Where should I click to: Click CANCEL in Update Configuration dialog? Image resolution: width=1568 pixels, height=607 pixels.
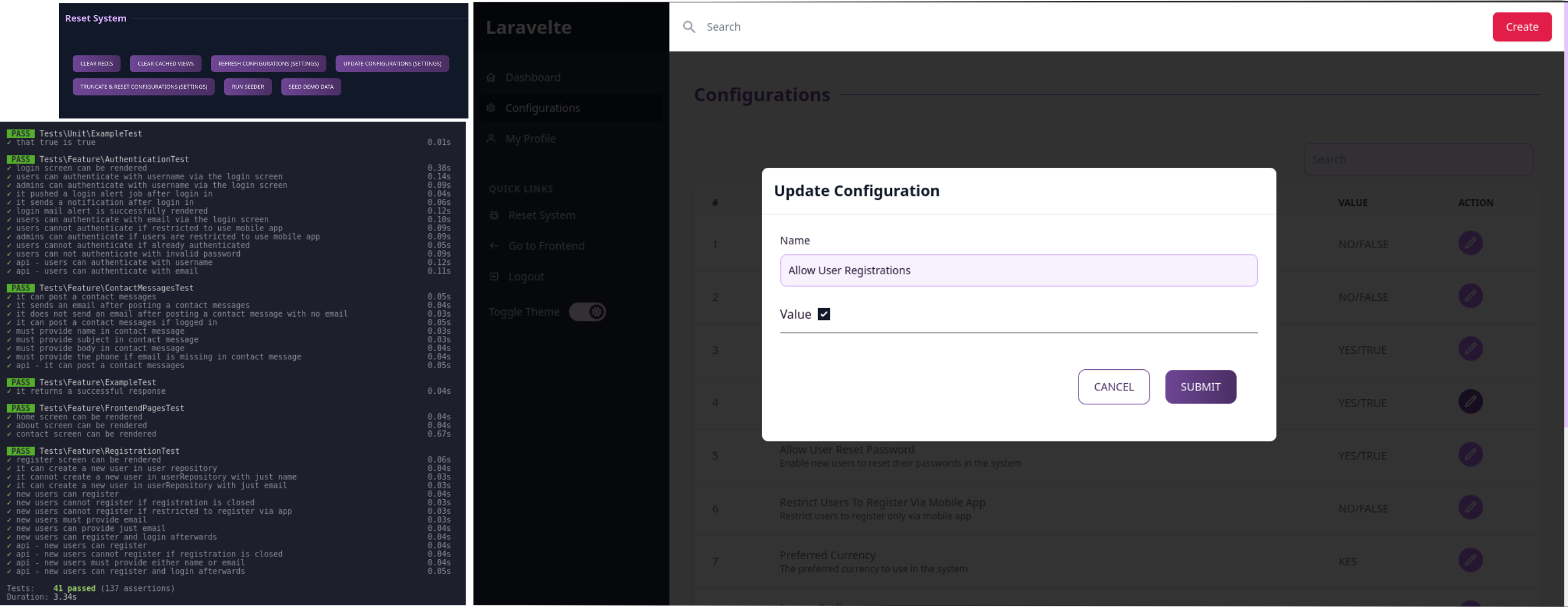(x=1113, y=387)
